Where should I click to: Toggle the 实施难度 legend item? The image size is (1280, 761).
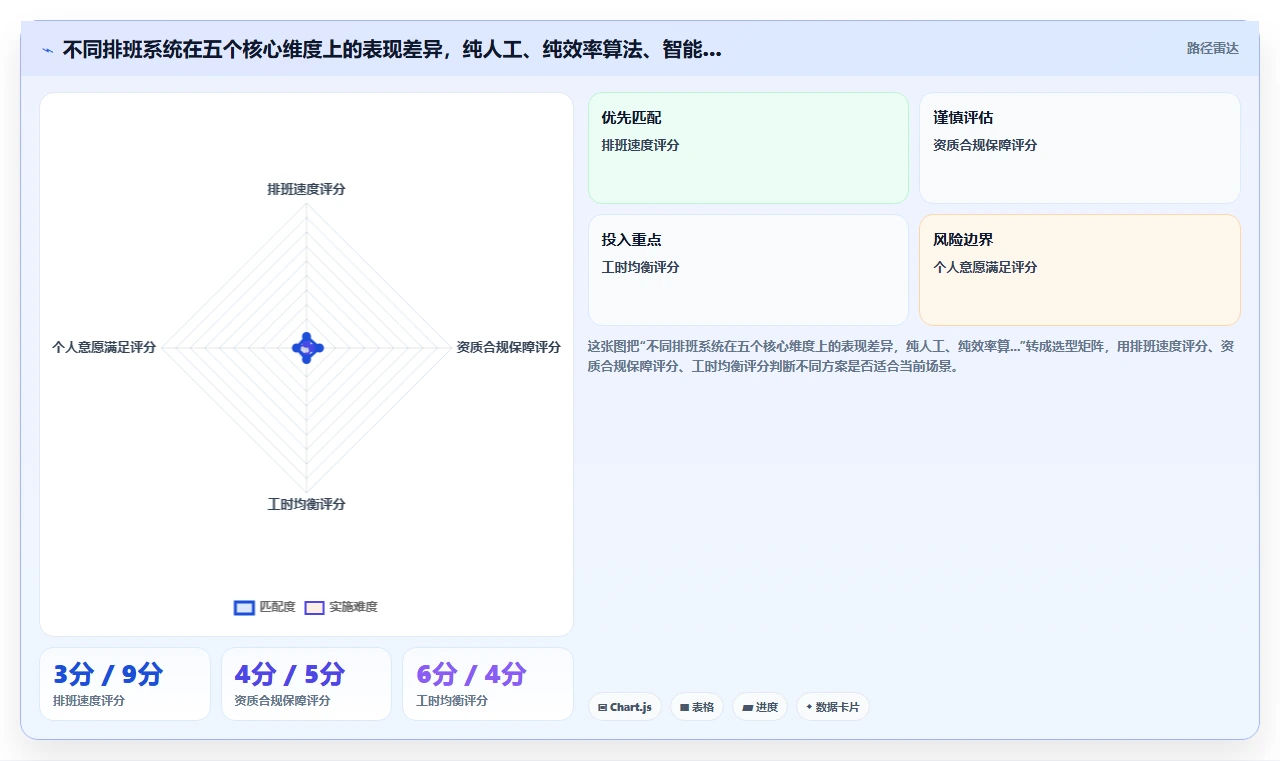(341, 607)
